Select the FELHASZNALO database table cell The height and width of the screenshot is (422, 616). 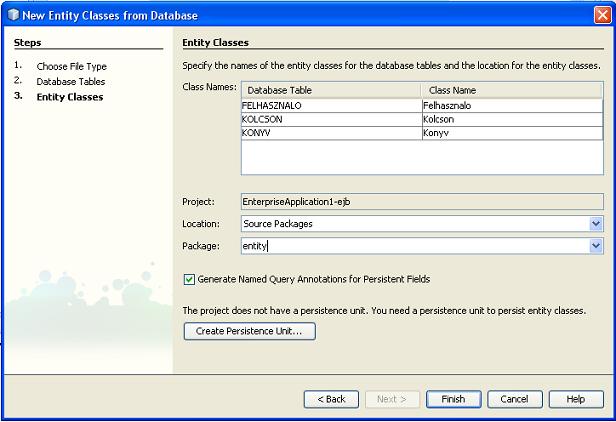332,106
